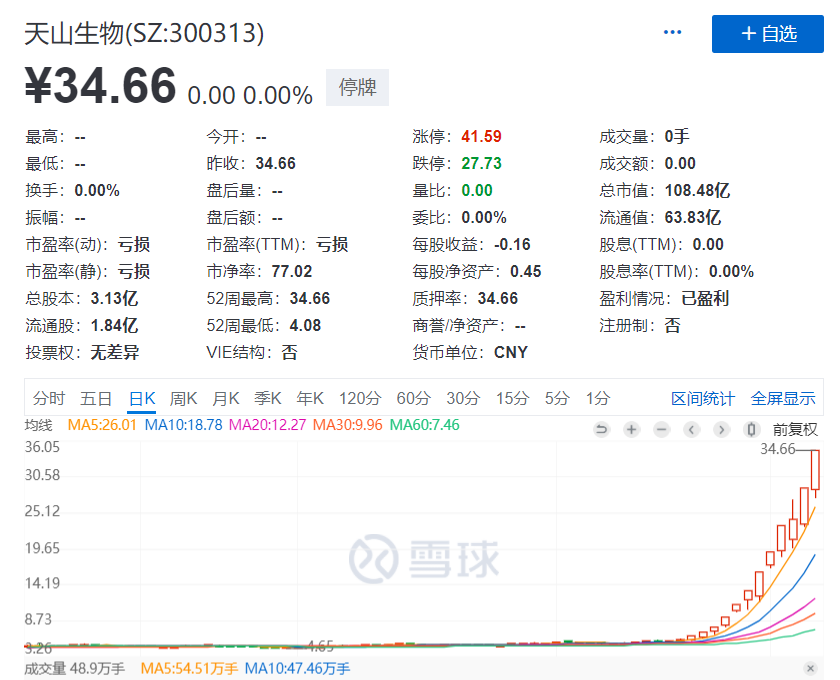Click the stock title 天山生物(SZ:300313)
This screenshot has width=840, height=680.
click(x=144, y=33)
